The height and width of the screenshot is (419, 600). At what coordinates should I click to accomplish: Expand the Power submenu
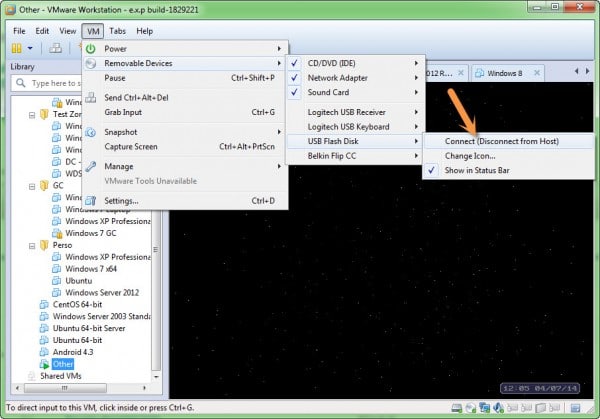point(185,49)
